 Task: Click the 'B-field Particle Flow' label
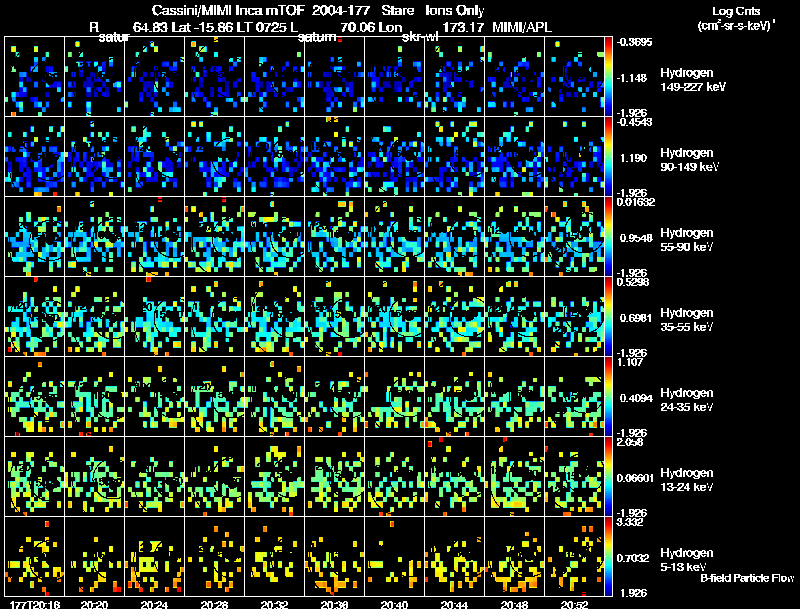click(x=747, y=578)
